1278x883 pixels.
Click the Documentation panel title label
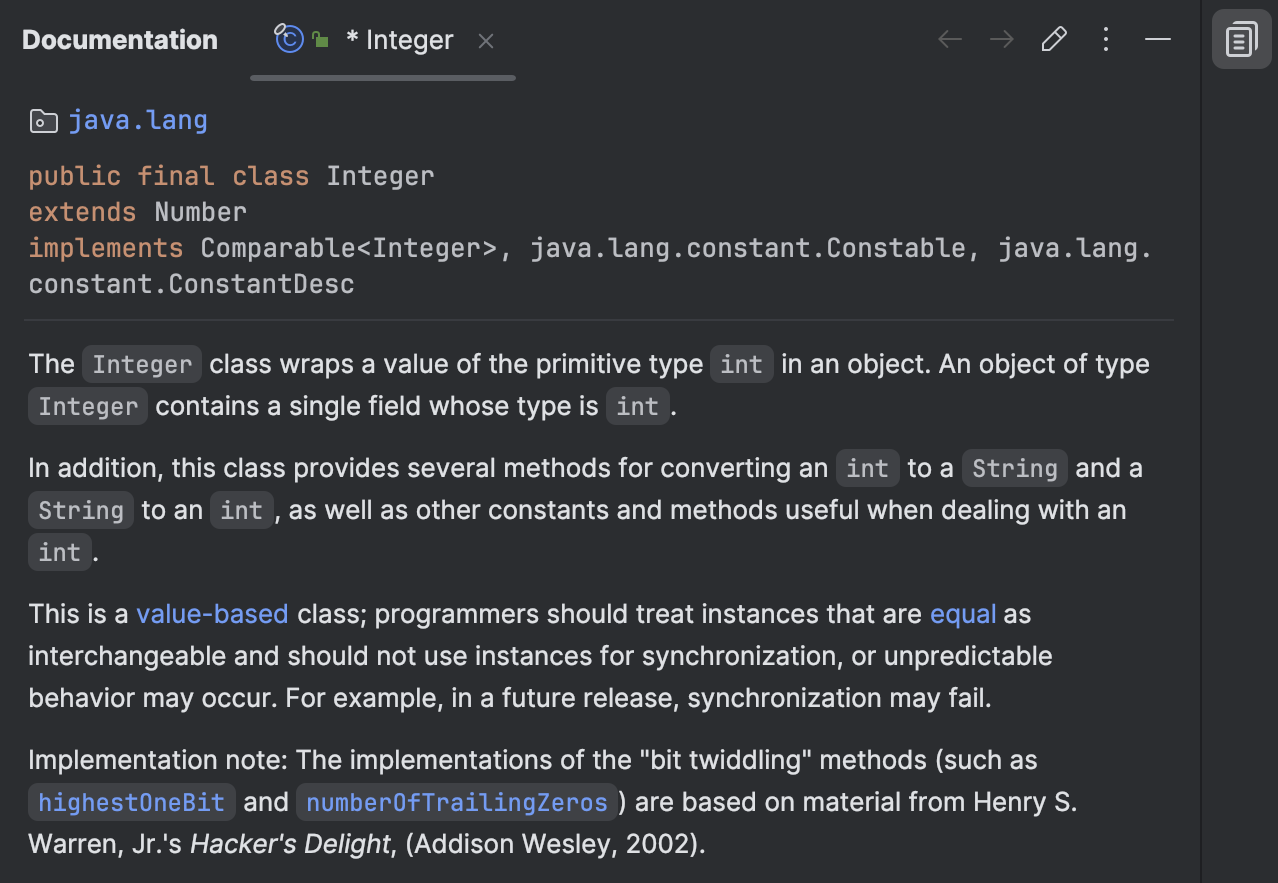(x=119, y=39)
